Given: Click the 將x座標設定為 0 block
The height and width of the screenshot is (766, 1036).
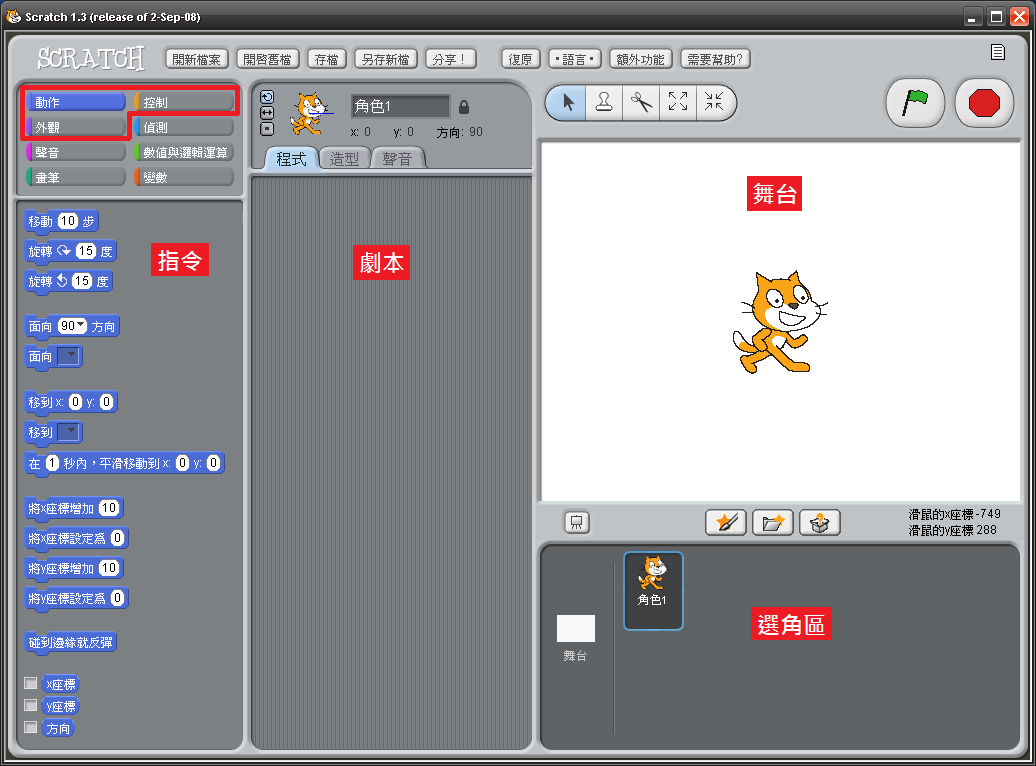Looking at the screenshot, I should point(76,539).
